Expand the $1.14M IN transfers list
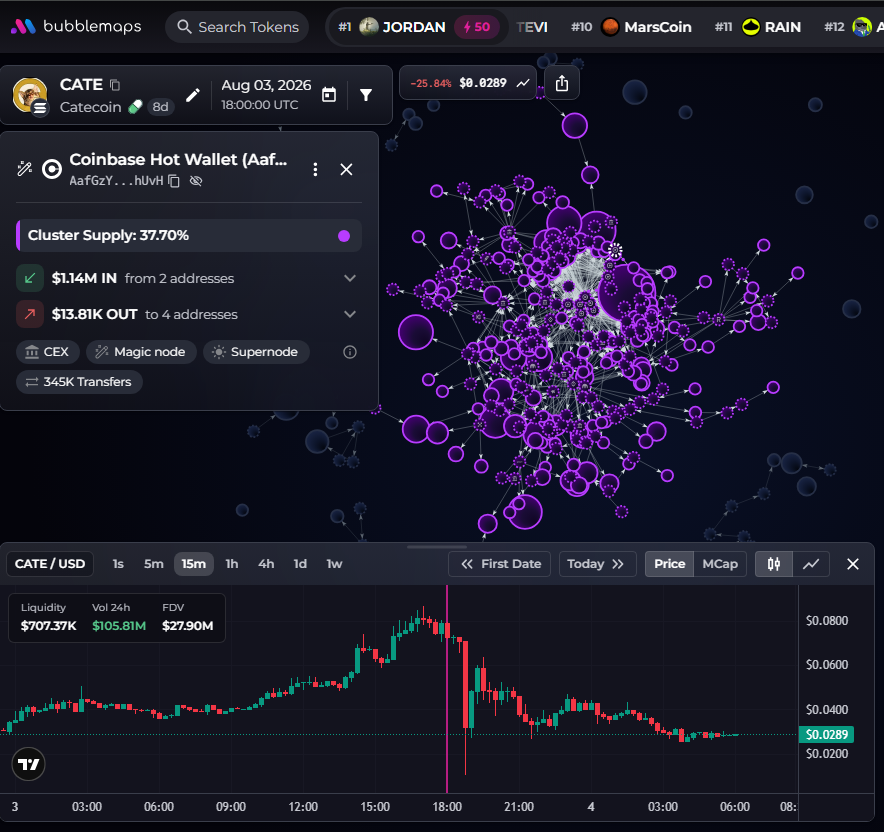Image resolution: width=884 pixels, height=832 pixels. [350, 278]
